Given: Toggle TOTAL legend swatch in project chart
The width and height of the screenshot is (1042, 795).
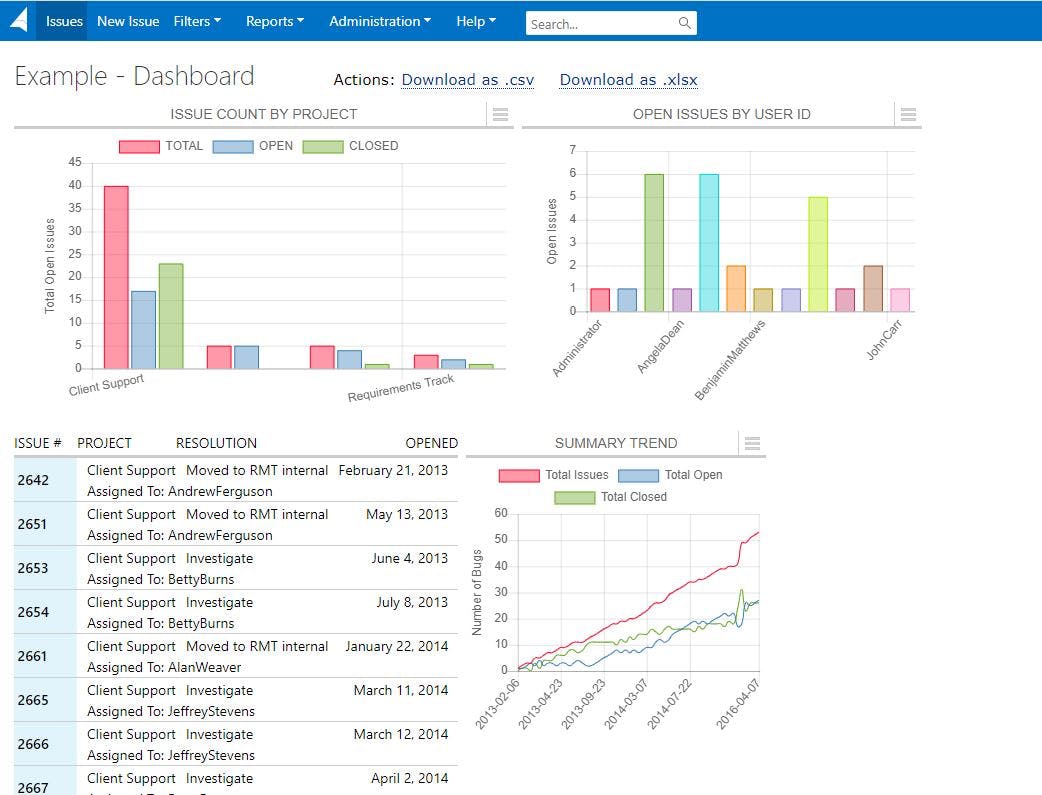Looking at the screenshot, I should click(x=139, y=146).
